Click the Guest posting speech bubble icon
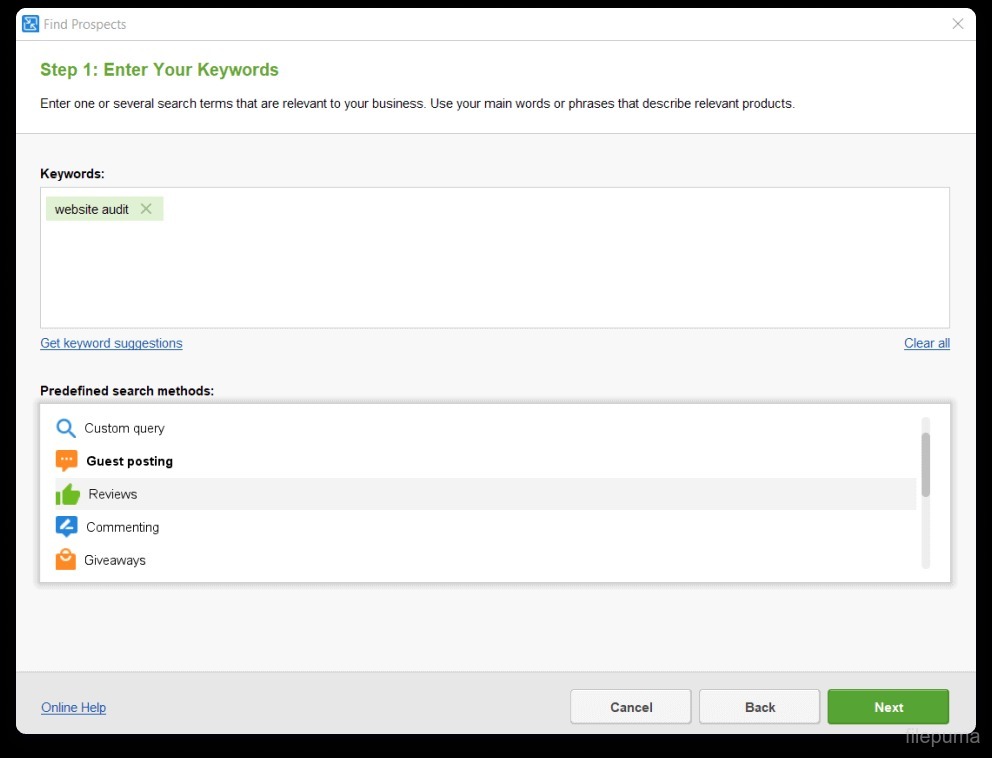The image size is (992, 758). [x=66, y=461]
